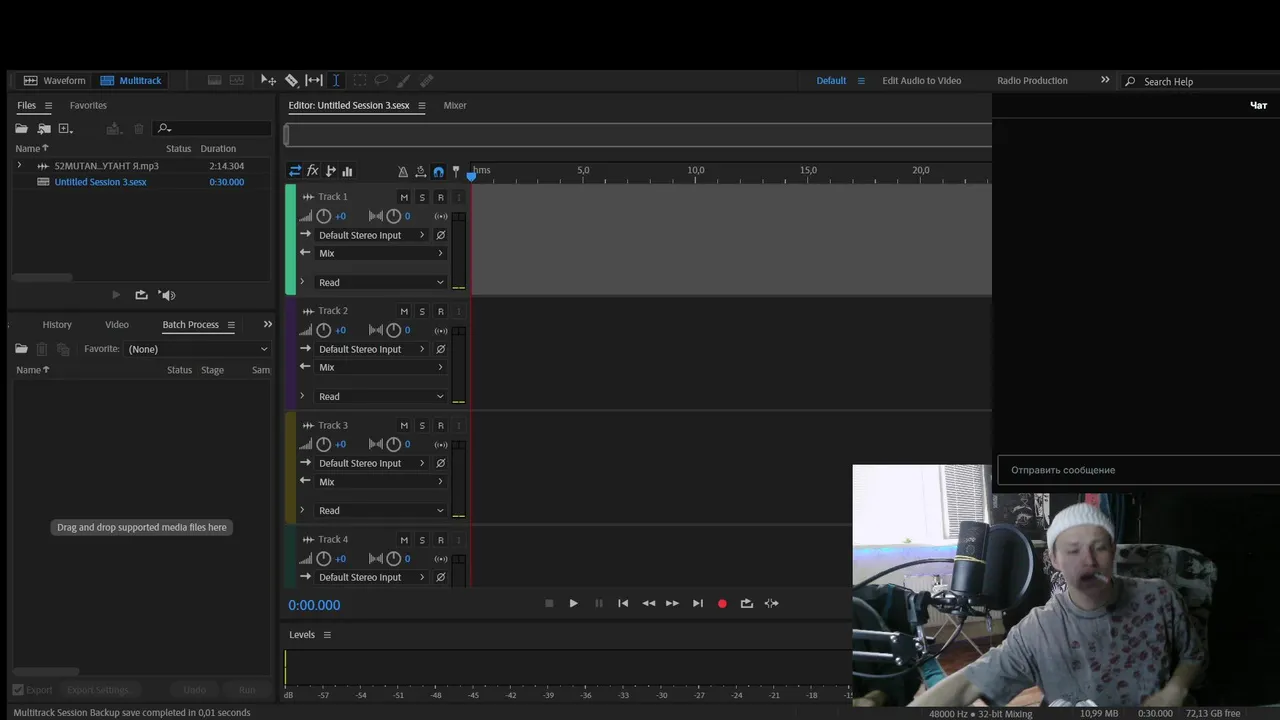Open Track 2 Default Stereo Input dropdown

[x=371, y=349]
